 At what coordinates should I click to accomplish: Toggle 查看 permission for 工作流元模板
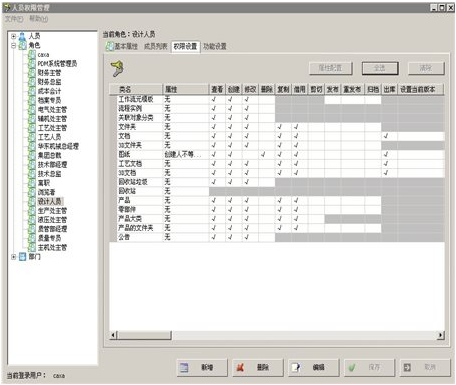click(x=214, y=99)
